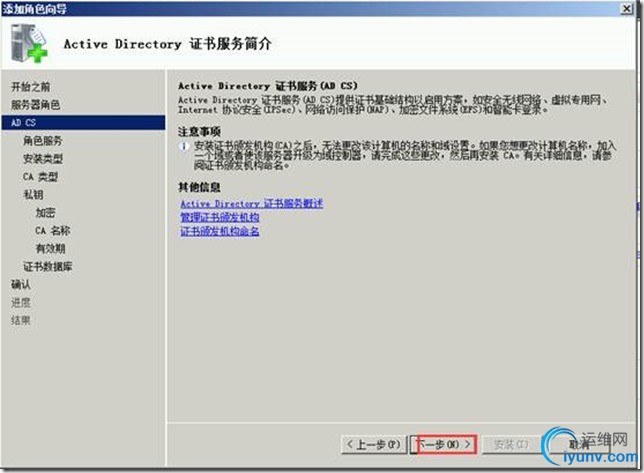Viewport: 644px width, 473px height.
Task: Open the 证书颁发机构命名 link
Action: (x=220, y=231)
